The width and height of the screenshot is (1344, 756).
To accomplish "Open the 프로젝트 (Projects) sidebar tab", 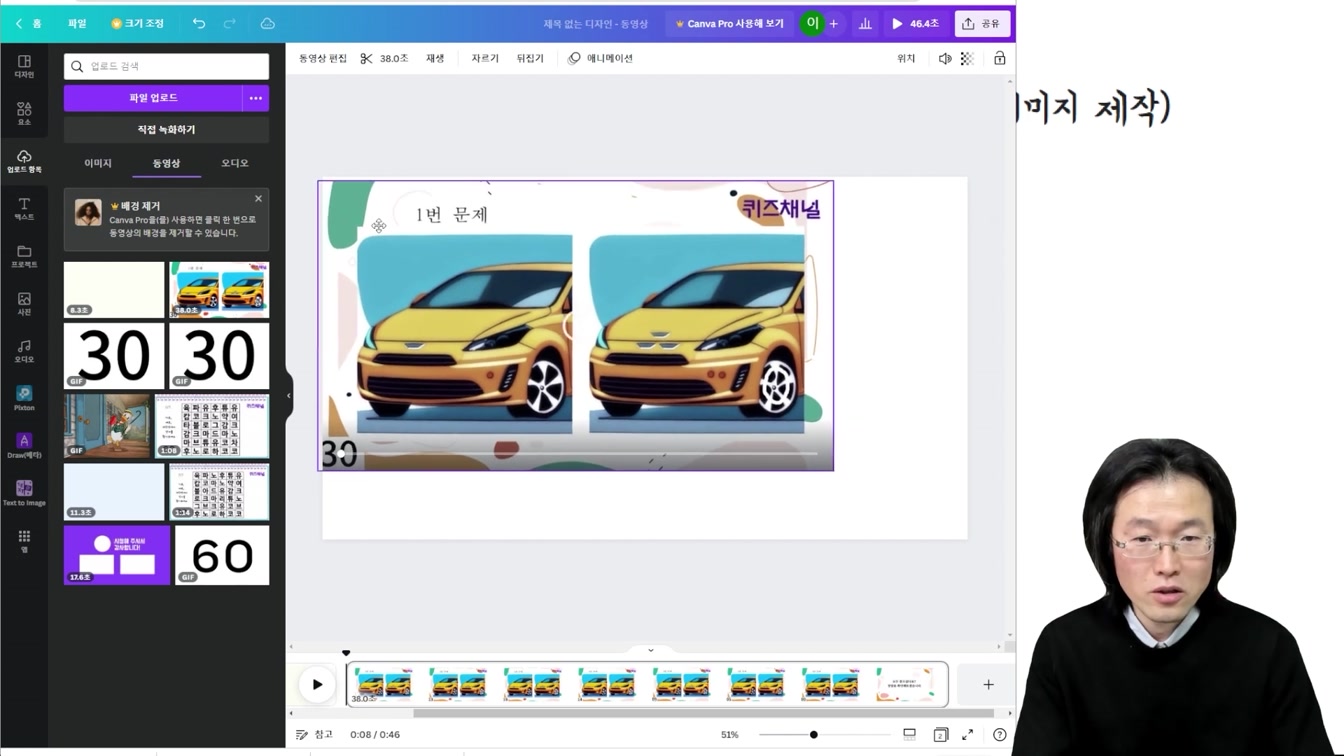I will click(24, 257).
